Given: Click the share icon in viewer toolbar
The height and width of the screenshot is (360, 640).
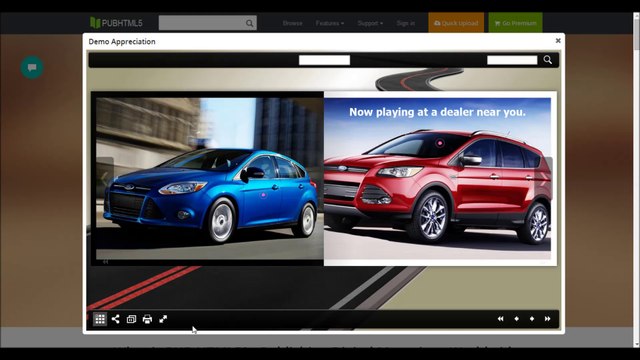Looking at the screenshot, I should coord(116,319).
